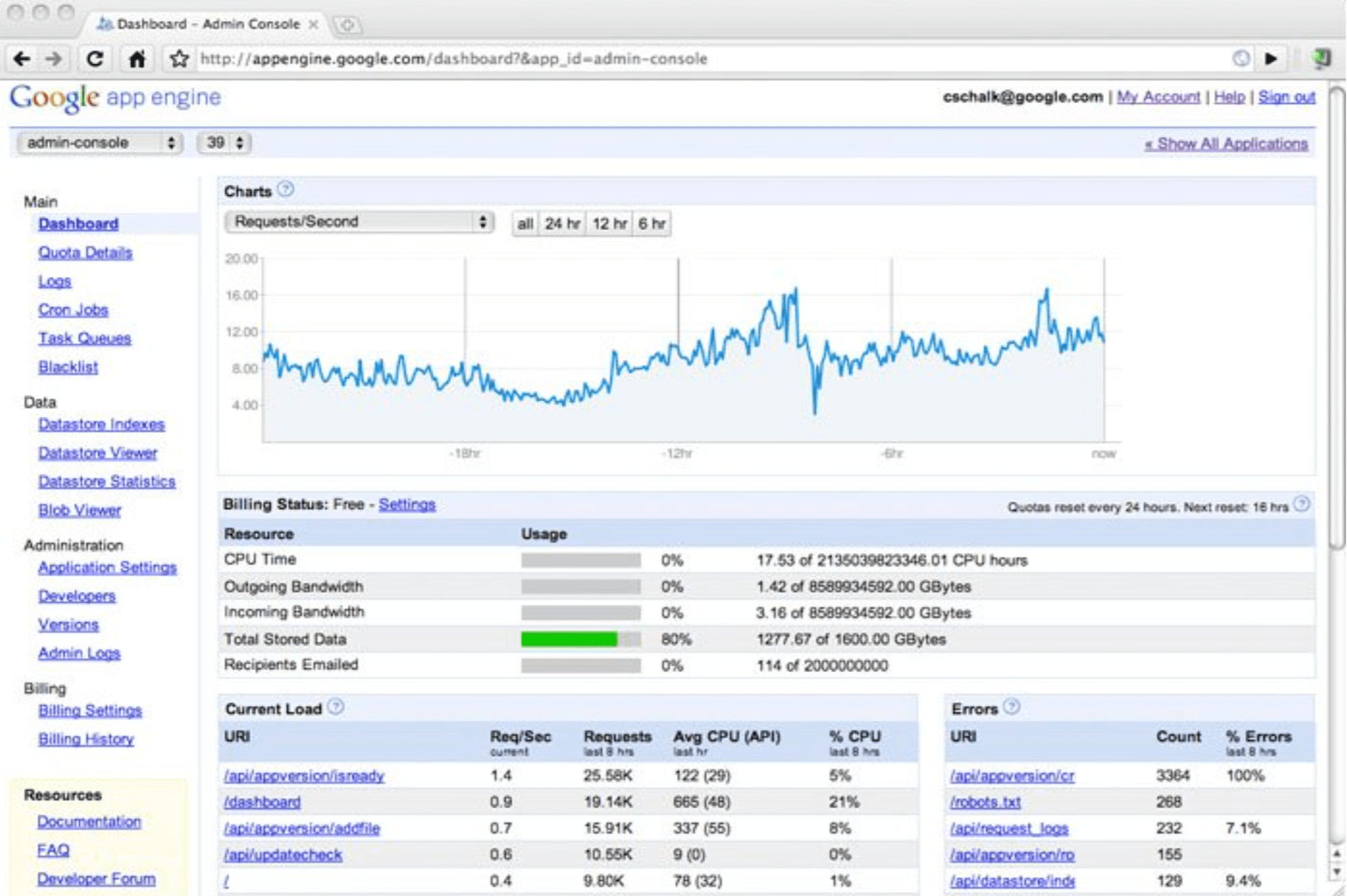The image size is (1347, 896).
Task: Open Datastore Indexes page
Action: pos(102,424)
